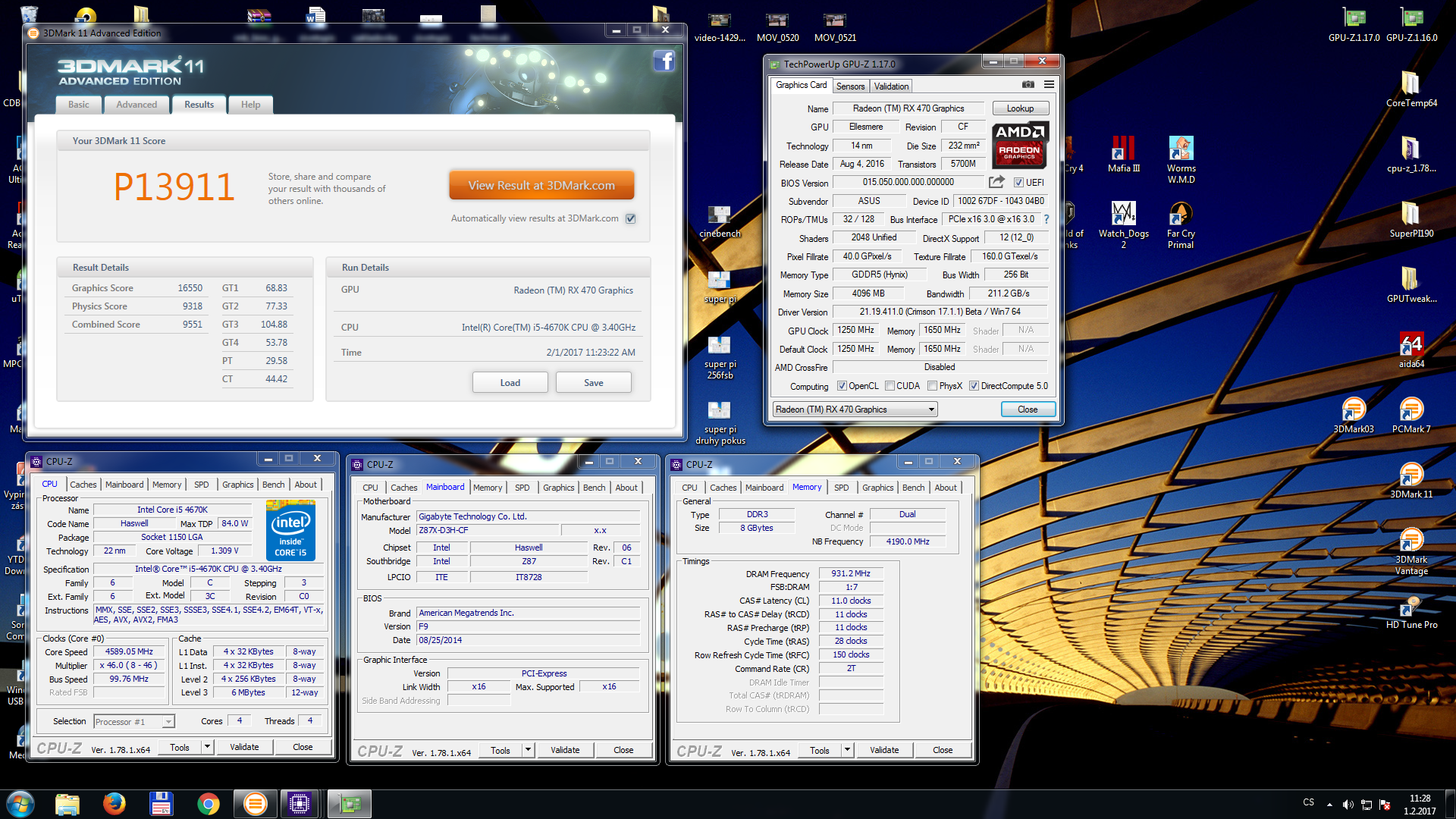Switch to Validation tab in GPU-Z
The height and width of the screenshot is (819, 1456).
tap(891, 86)
